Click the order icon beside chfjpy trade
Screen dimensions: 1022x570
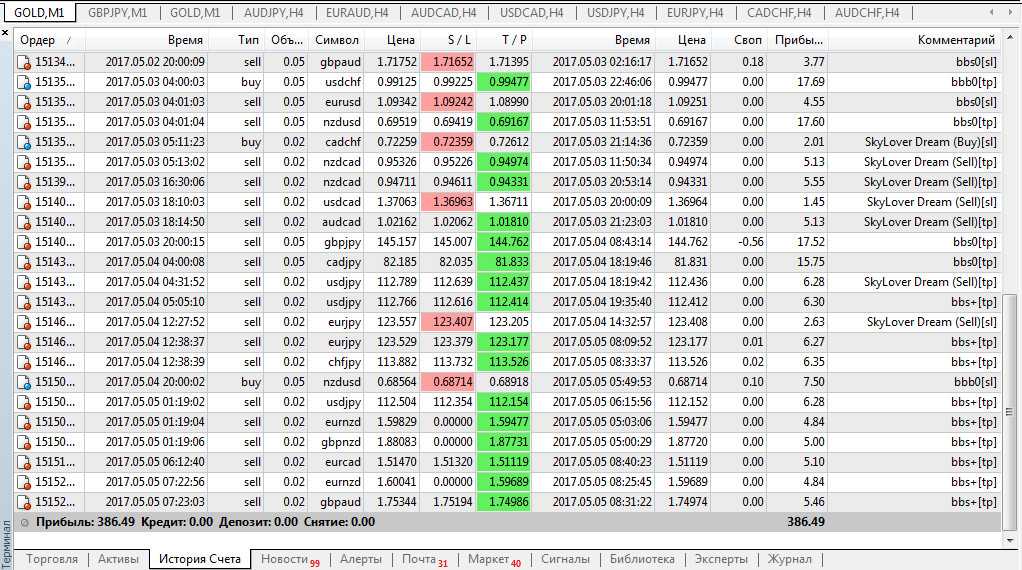[x=24, y=362]
